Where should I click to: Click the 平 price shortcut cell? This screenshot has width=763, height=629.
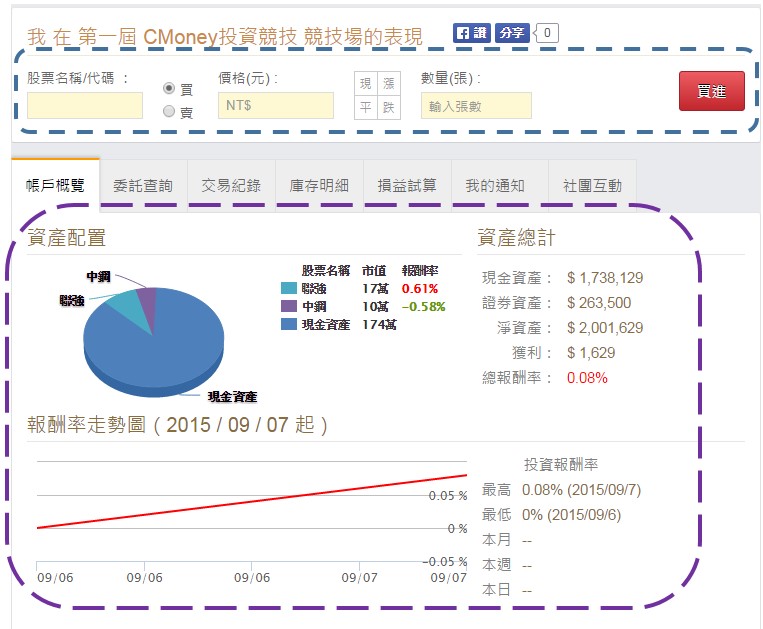365,108
